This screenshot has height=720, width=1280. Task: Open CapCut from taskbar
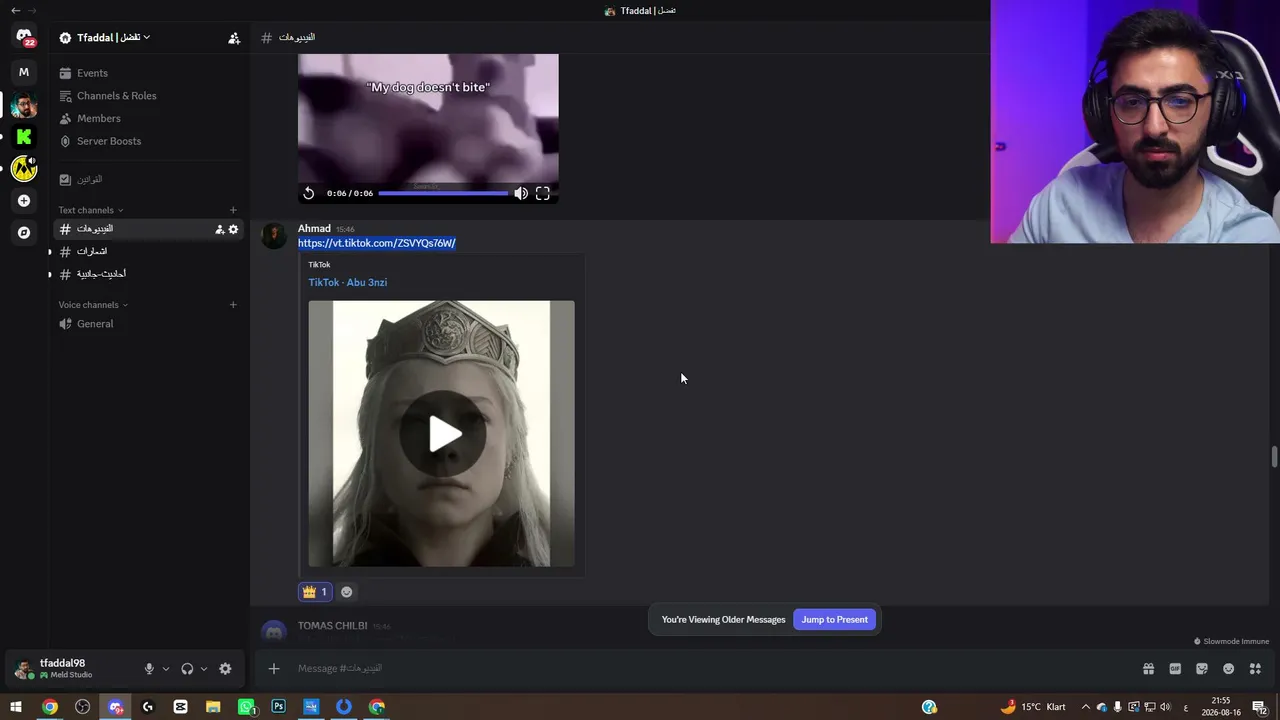[180, 707]
